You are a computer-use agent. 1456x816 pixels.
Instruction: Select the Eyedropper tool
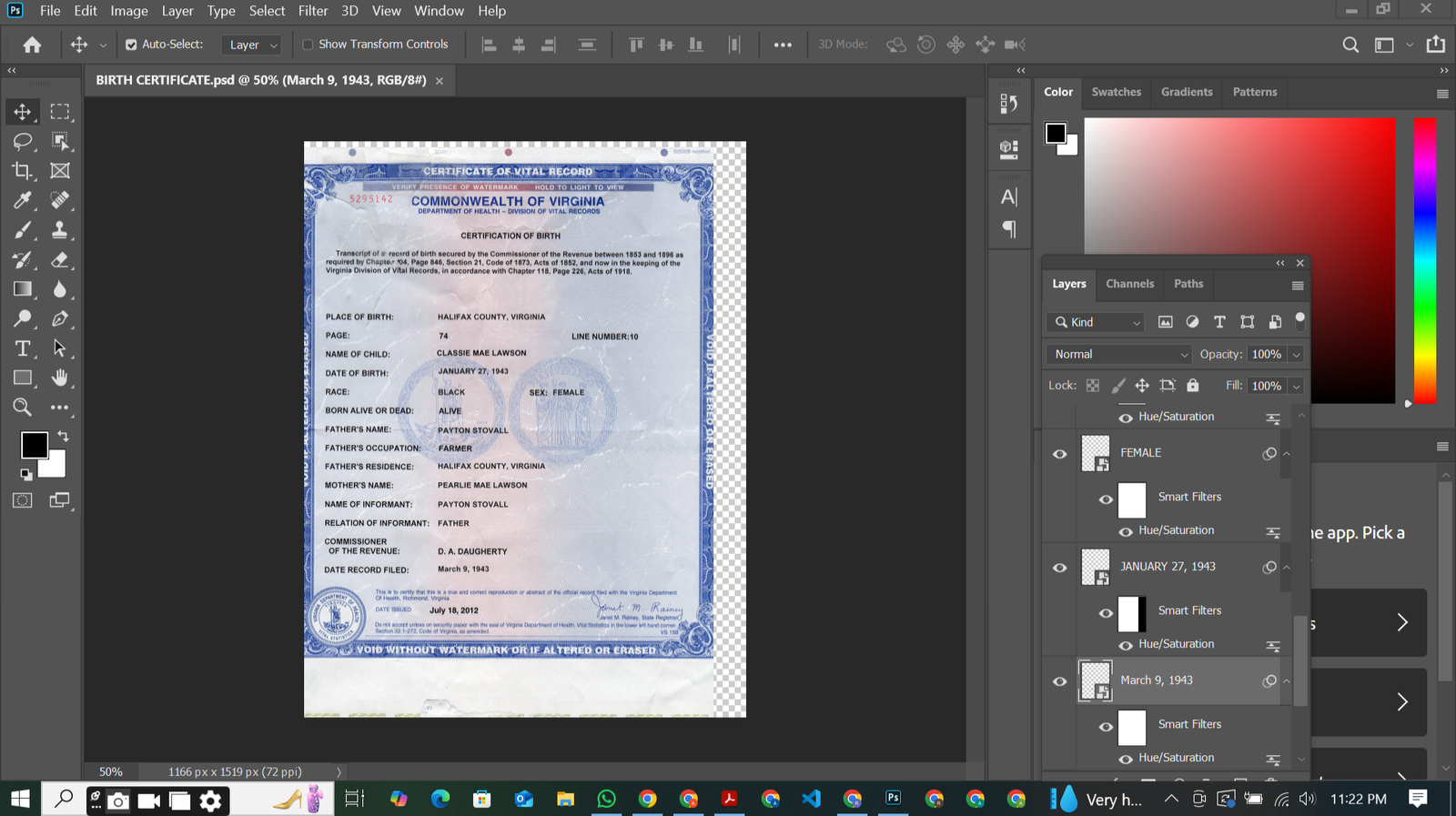[22, 200]
